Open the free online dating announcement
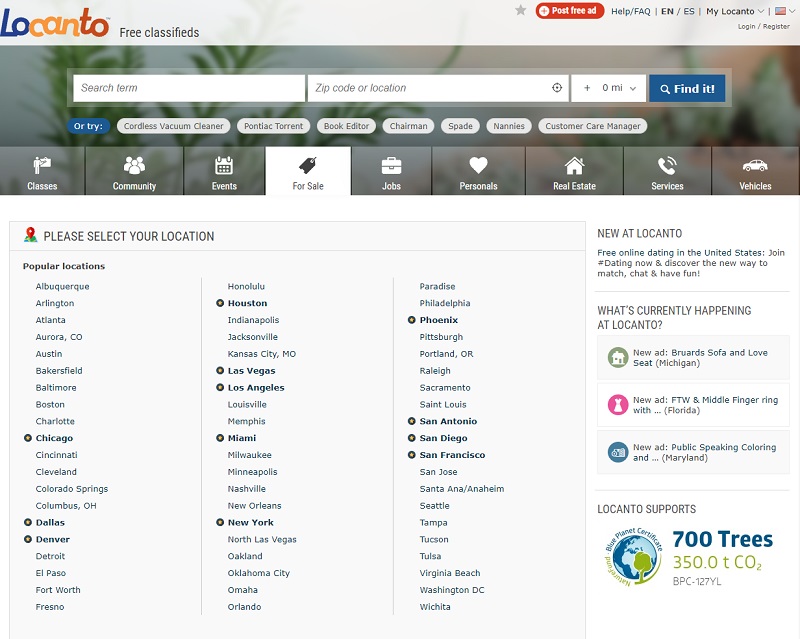This screenshot has height=639, width=800. tap(691, 263)
